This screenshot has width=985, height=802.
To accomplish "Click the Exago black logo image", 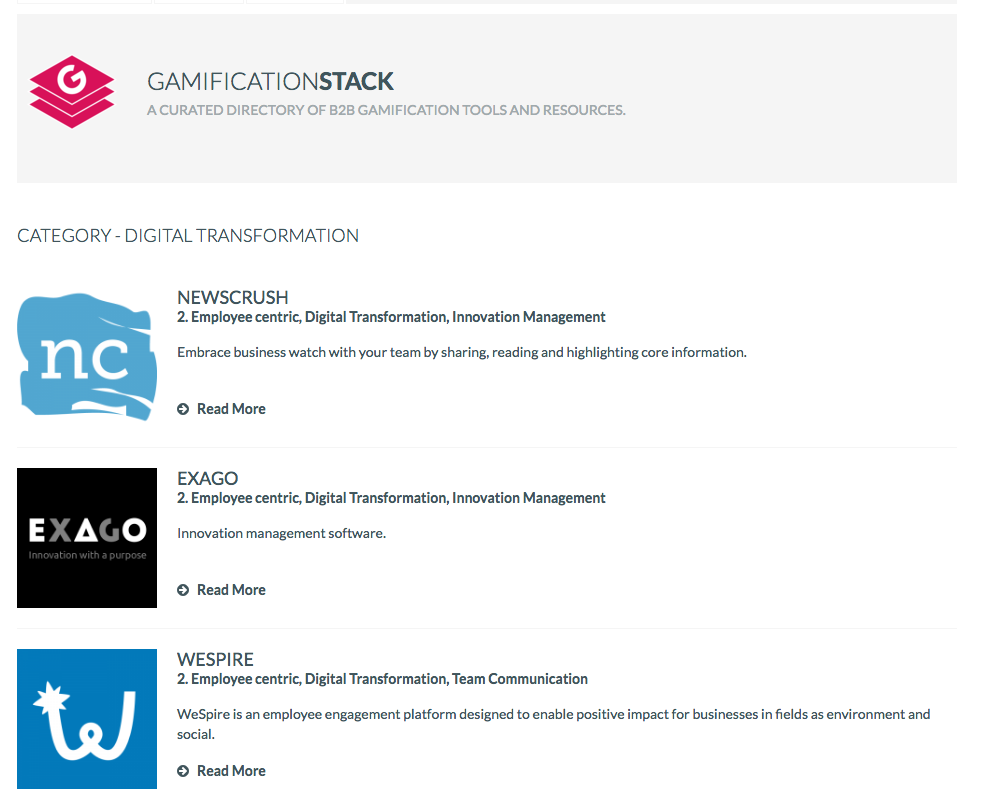I will pos(86,537).
